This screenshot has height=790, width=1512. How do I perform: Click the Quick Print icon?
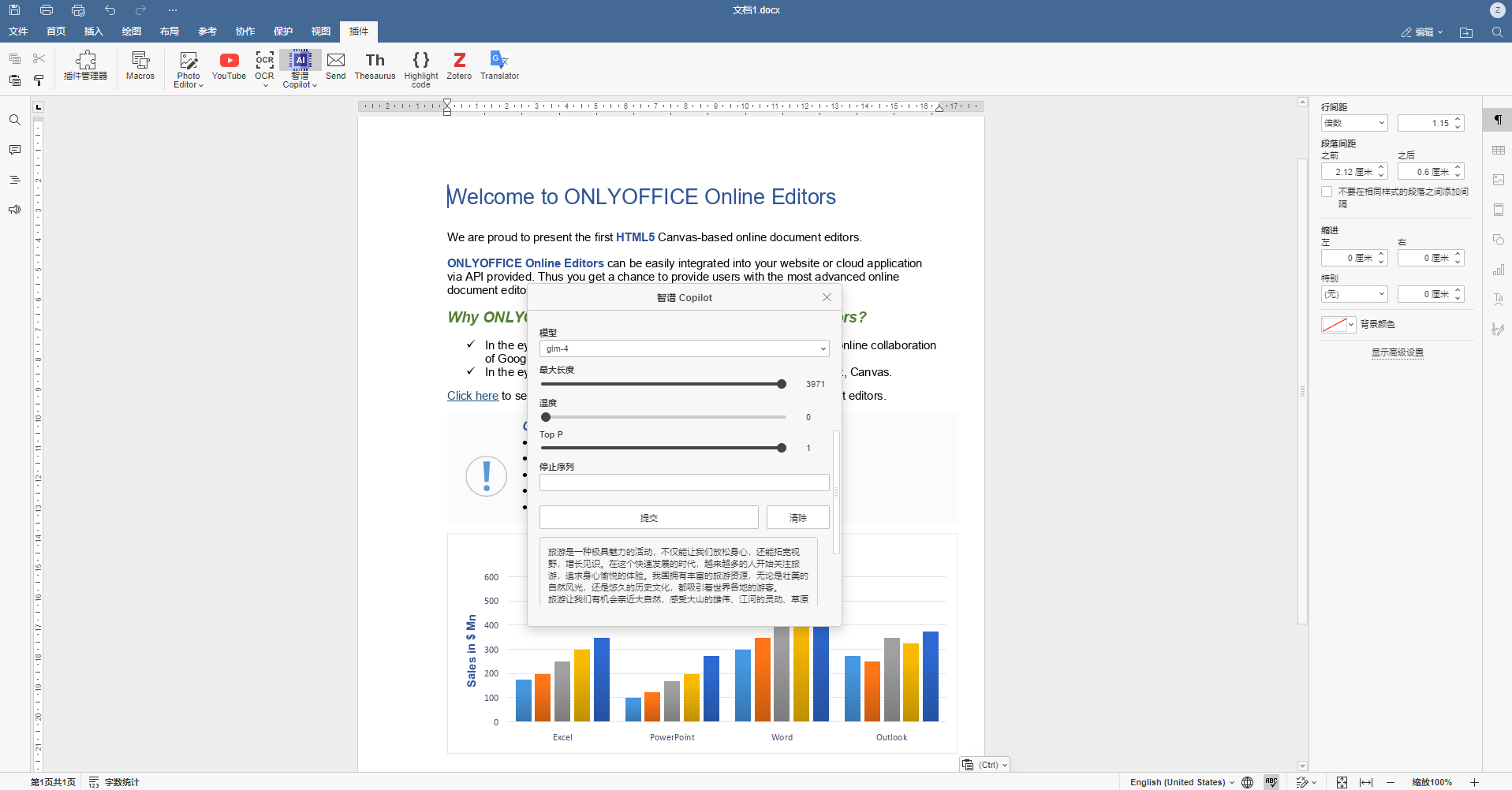(78, 10)
